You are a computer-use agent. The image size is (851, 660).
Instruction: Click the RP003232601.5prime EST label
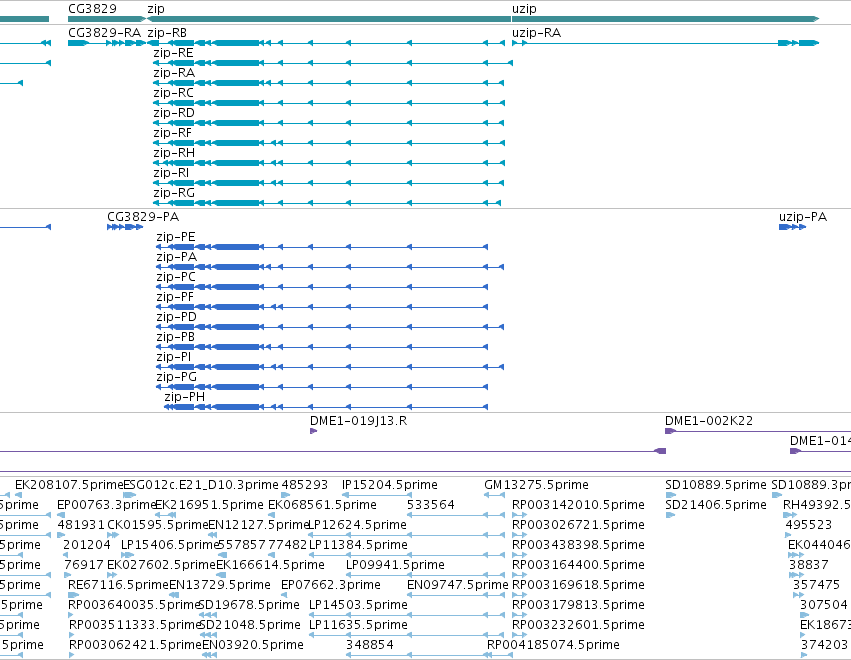[x=578, y=625]
